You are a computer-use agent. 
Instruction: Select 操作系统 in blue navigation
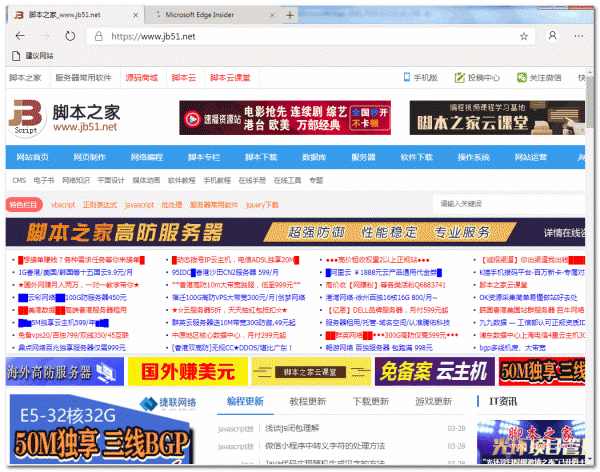[x=474, y=157]
